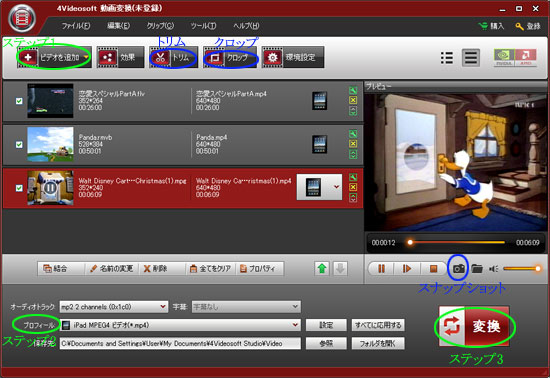
Task: Open the ツール(T) menu
Action: point(203,26)
